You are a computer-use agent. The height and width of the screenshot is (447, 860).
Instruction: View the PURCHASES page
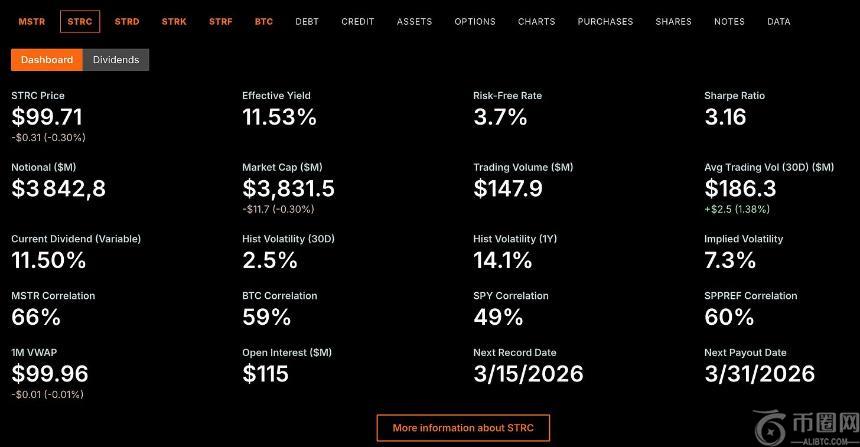coord(605,21)
